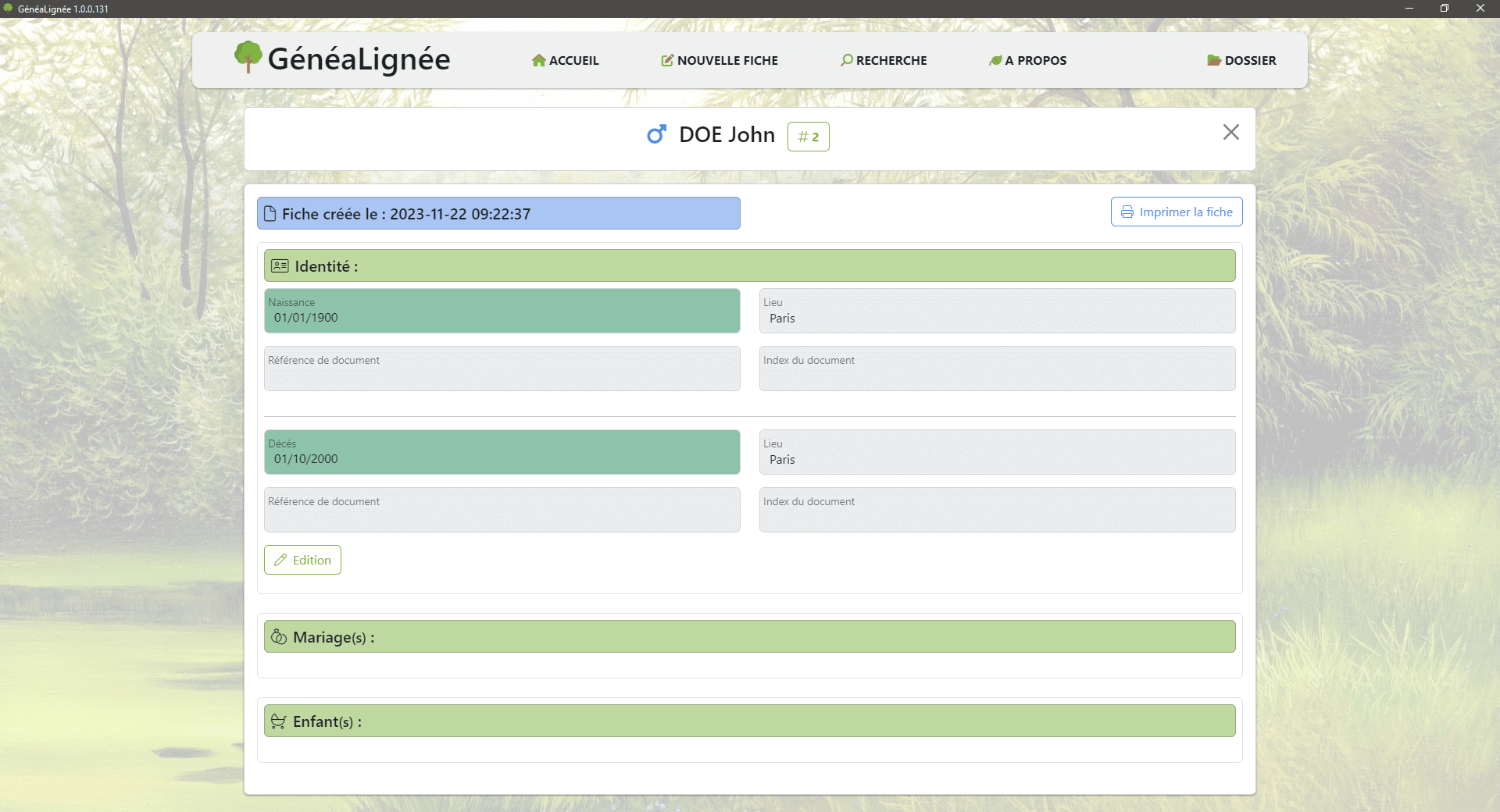Click the death Référence de document field
This screenshot has height=812, width=1500.
point(502,511)
